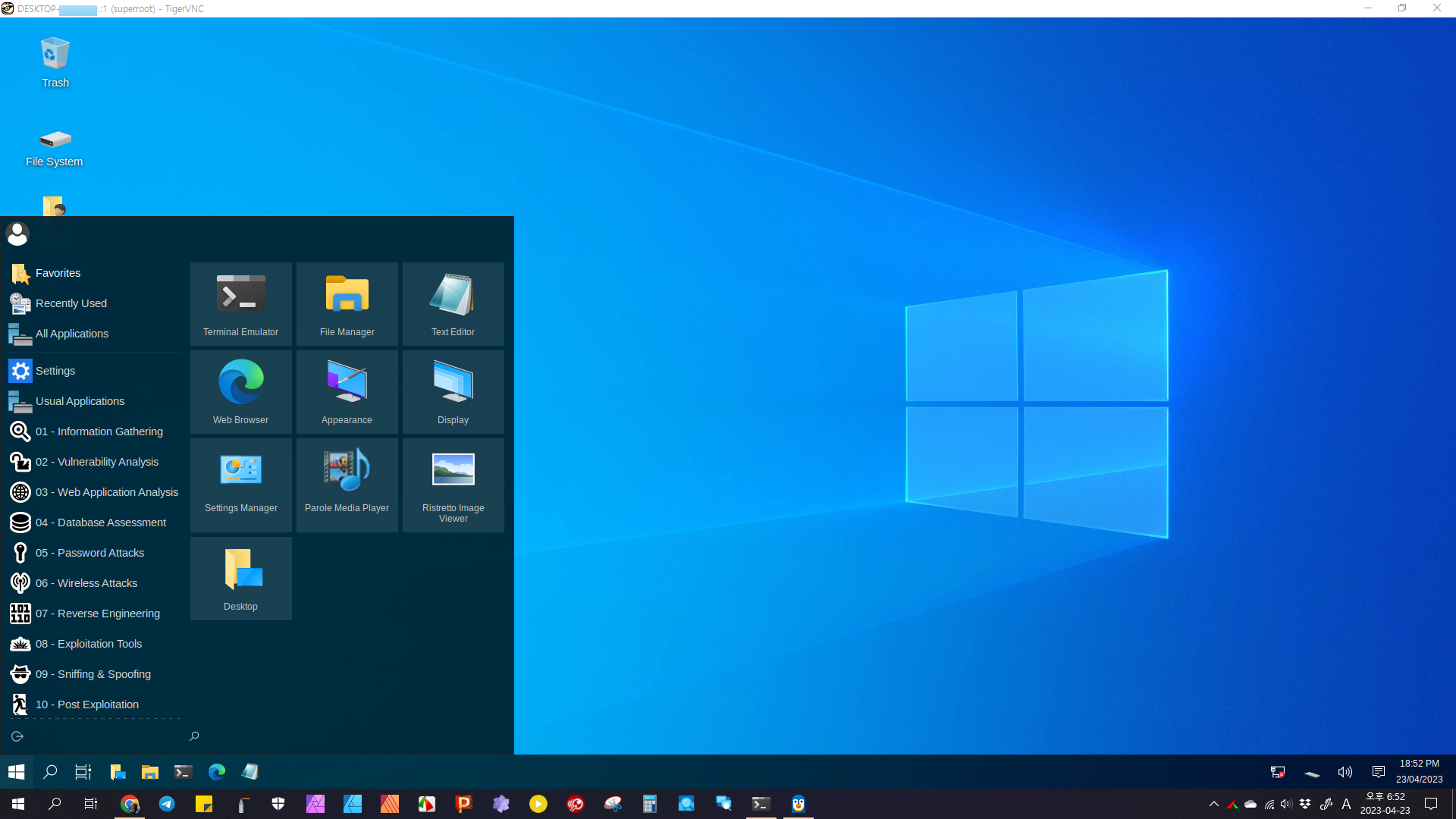
Task: Select Recently Used category
Action: (x=71, y=303)
